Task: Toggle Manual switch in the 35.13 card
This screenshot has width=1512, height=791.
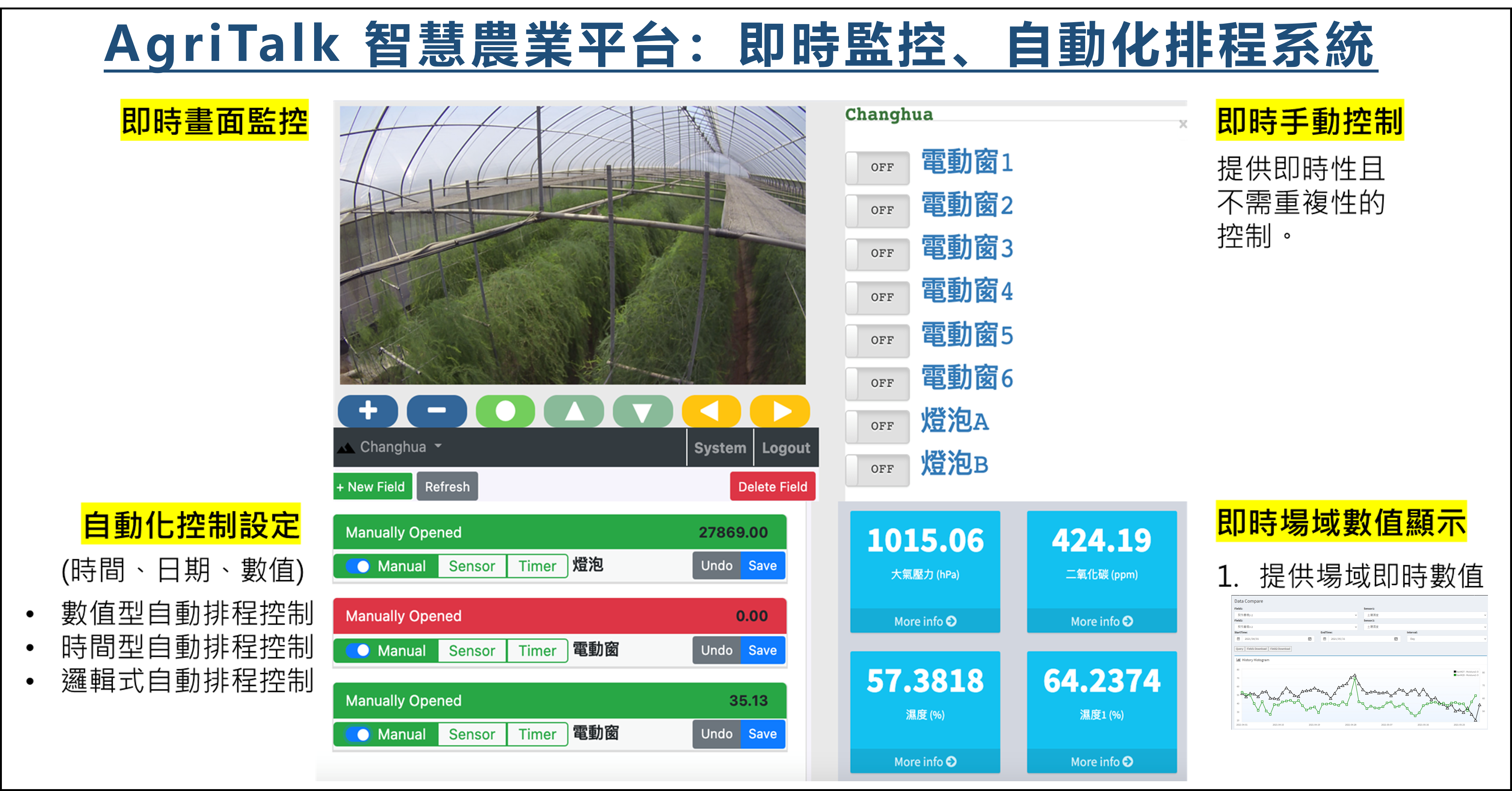Action: click(358, 734)
